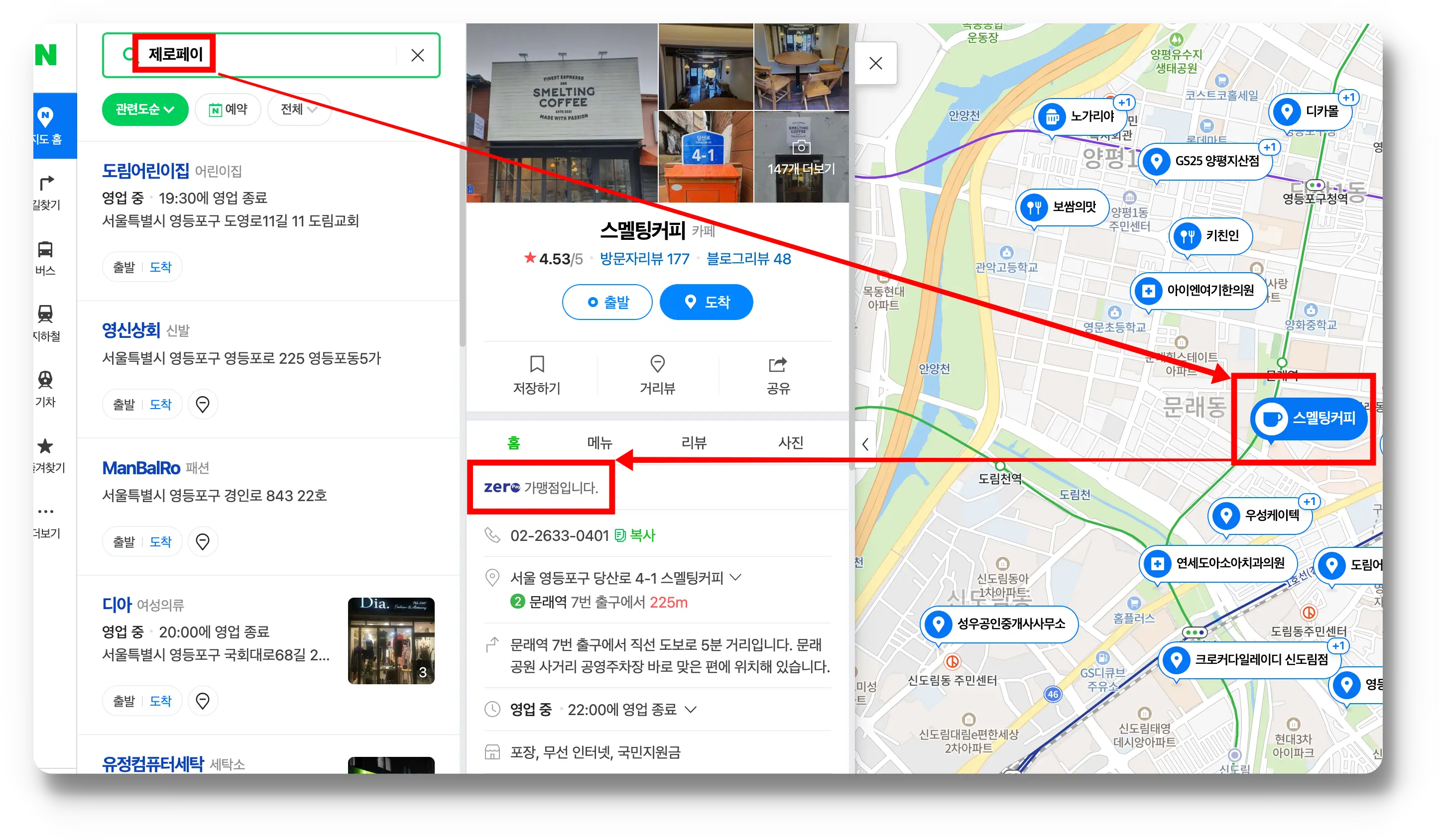Select the subway (지하철) sidebar icon
Viewport: 1439px width, 840px height.
(x=46, y=323)
